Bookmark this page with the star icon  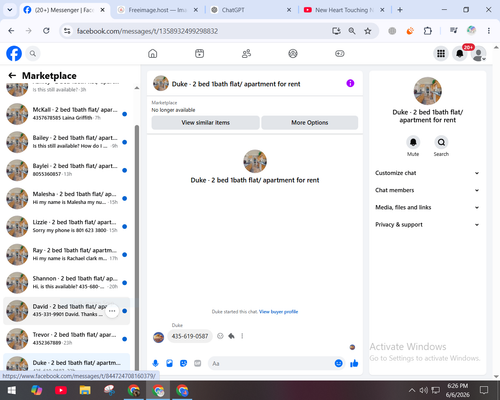(x=368, y=31)
